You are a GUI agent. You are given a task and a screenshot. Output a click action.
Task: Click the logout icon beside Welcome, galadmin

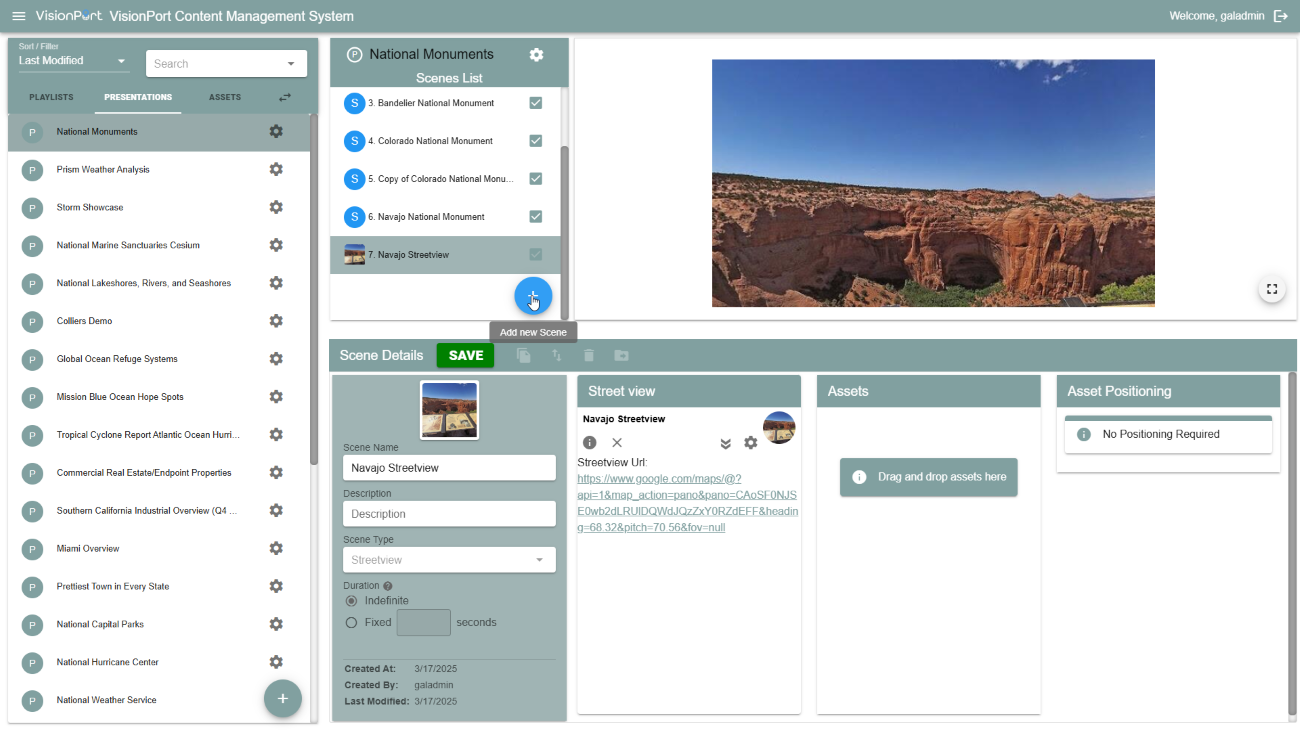point(1280,16)
